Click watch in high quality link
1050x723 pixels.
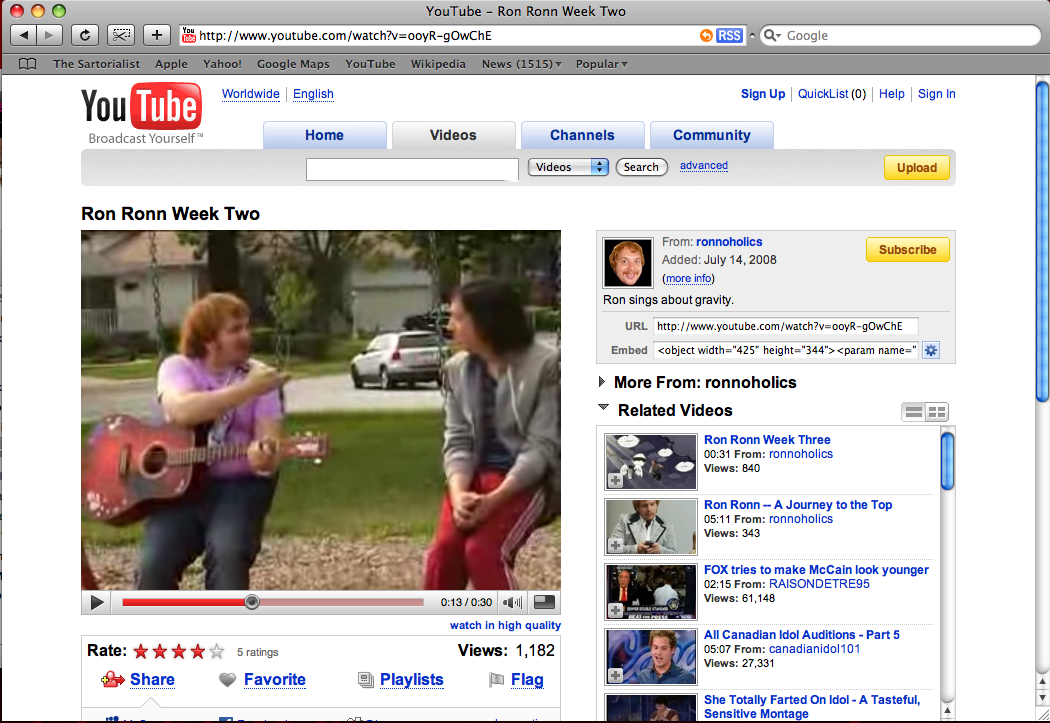[506, 625]
